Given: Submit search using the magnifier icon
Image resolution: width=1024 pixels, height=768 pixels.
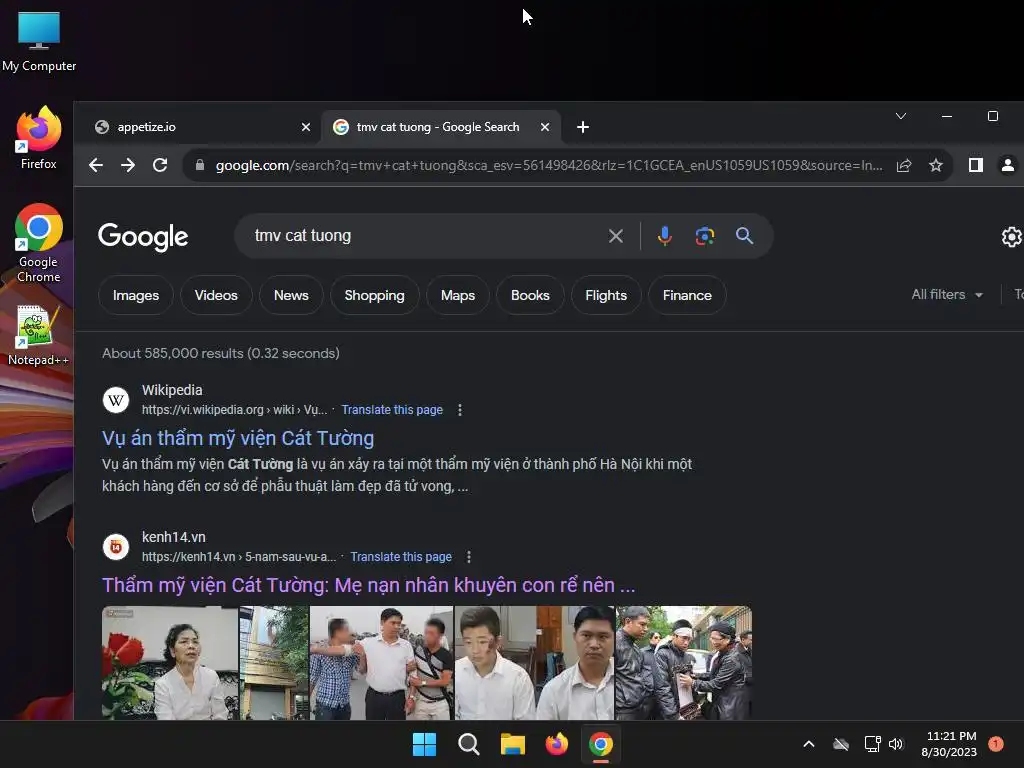Looking at the screenshot, I should [744, 236].
